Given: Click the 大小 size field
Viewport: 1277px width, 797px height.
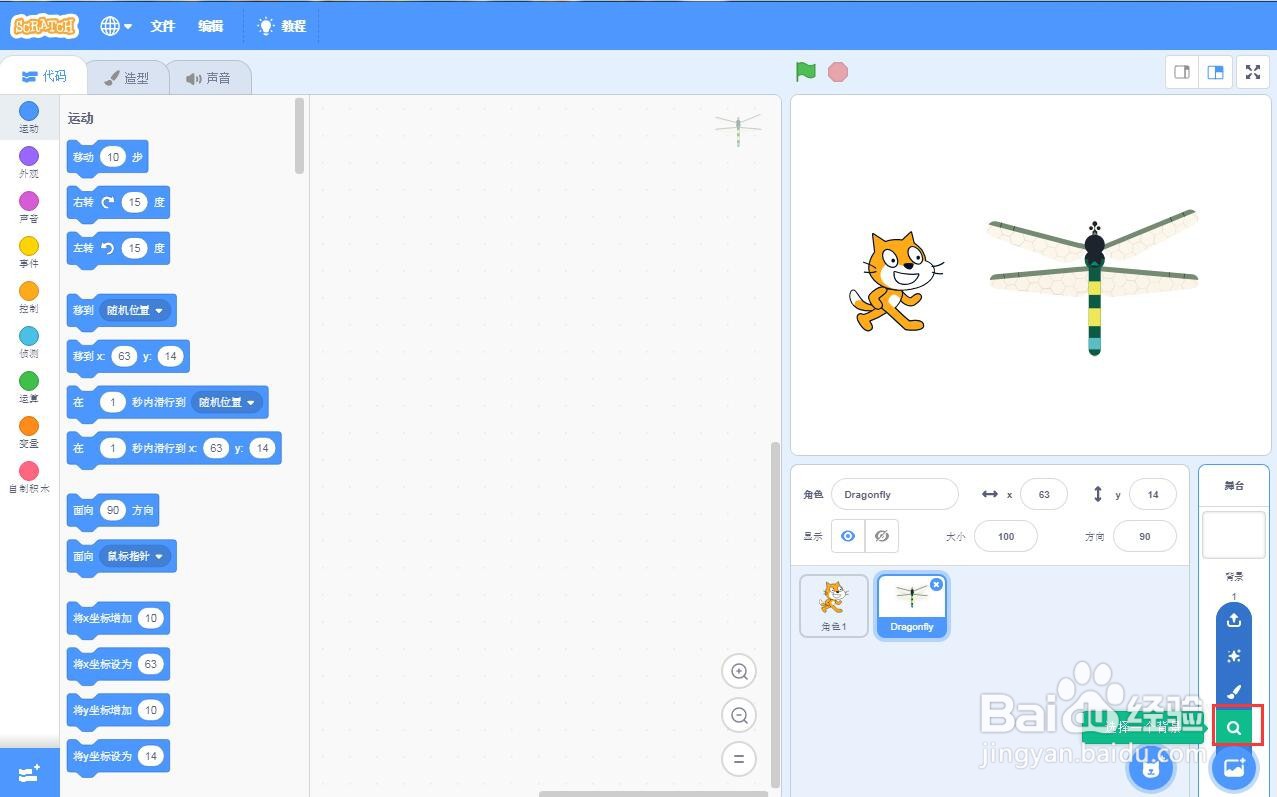Looking at the screenshot, I should point(1005,536).
